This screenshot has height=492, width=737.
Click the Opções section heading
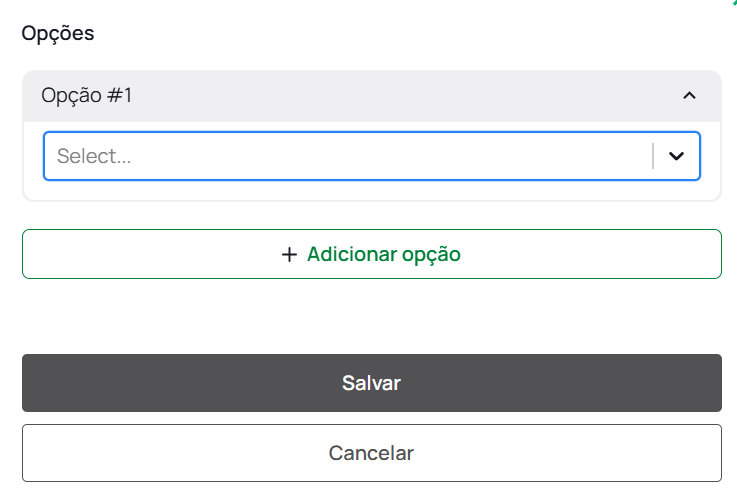pos(58,33)
